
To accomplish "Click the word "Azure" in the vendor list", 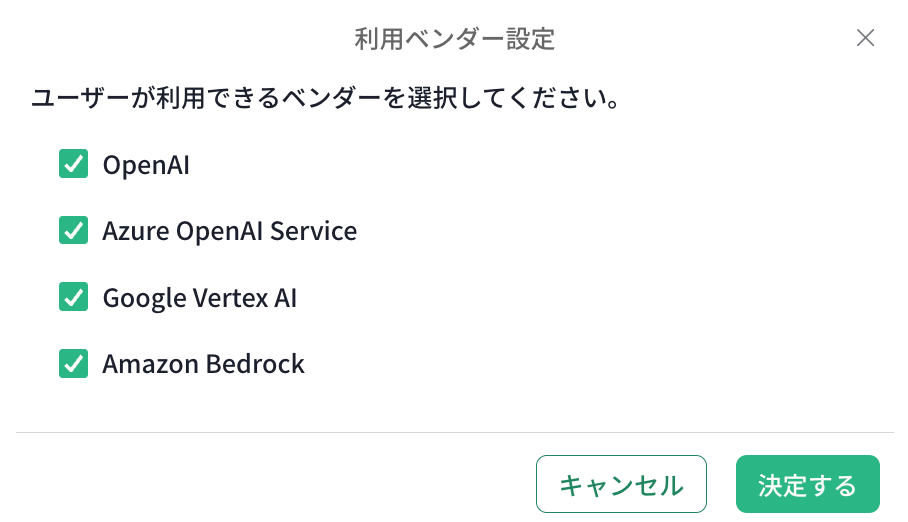I will (136, 231).
